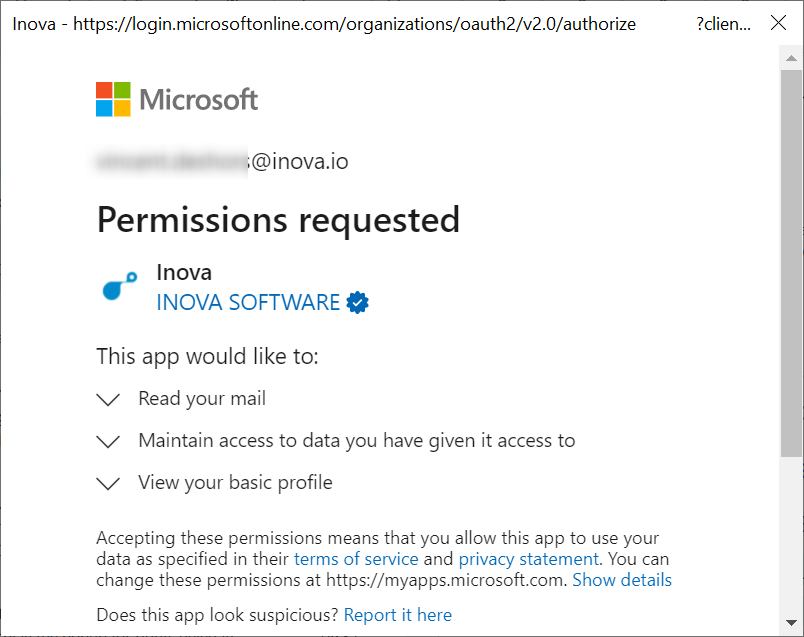Expand the Maintain access to data chevron
804x637 pixels.
coord(108,442)
